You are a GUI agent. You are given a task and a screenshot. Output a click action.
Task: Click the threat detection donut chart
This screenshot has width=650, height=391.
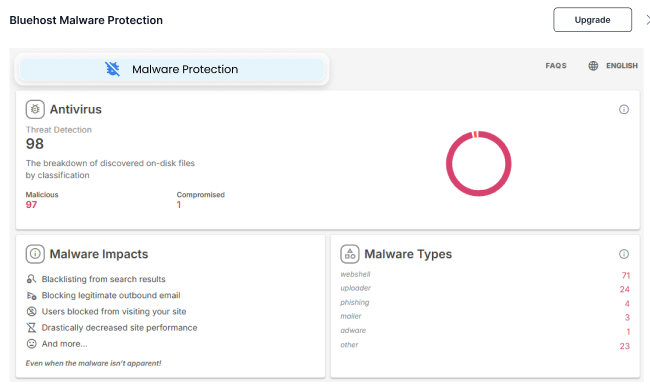(478, 163)
